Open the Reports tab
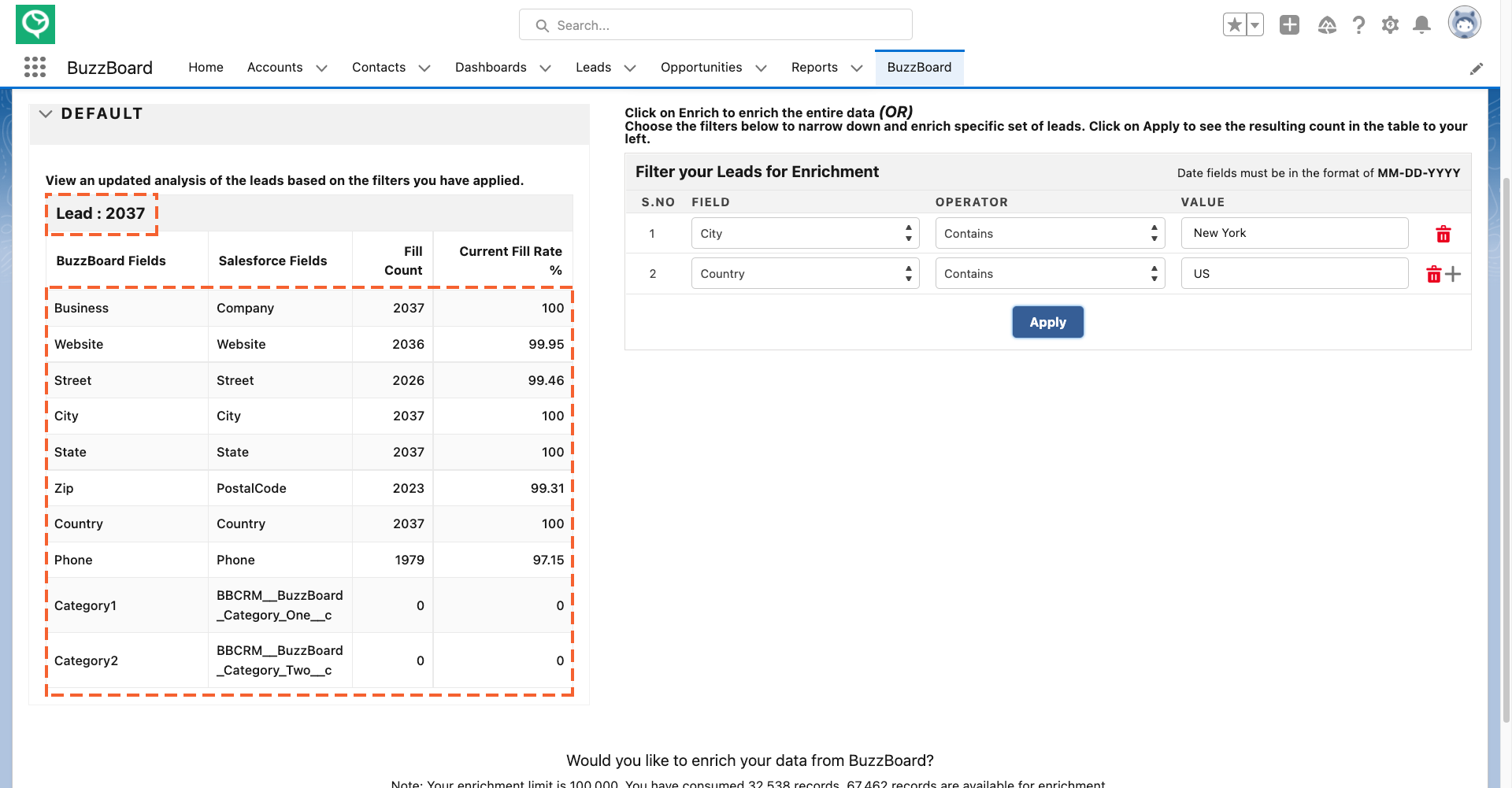 click(814, 68)
